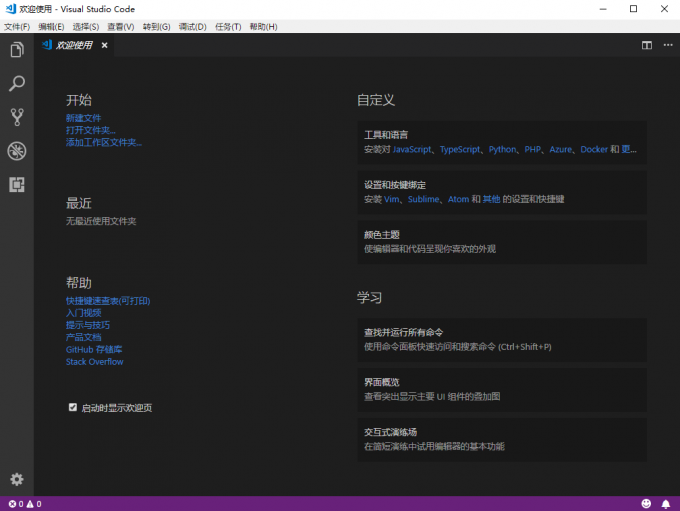Click the Python install link

pos(502,149)
